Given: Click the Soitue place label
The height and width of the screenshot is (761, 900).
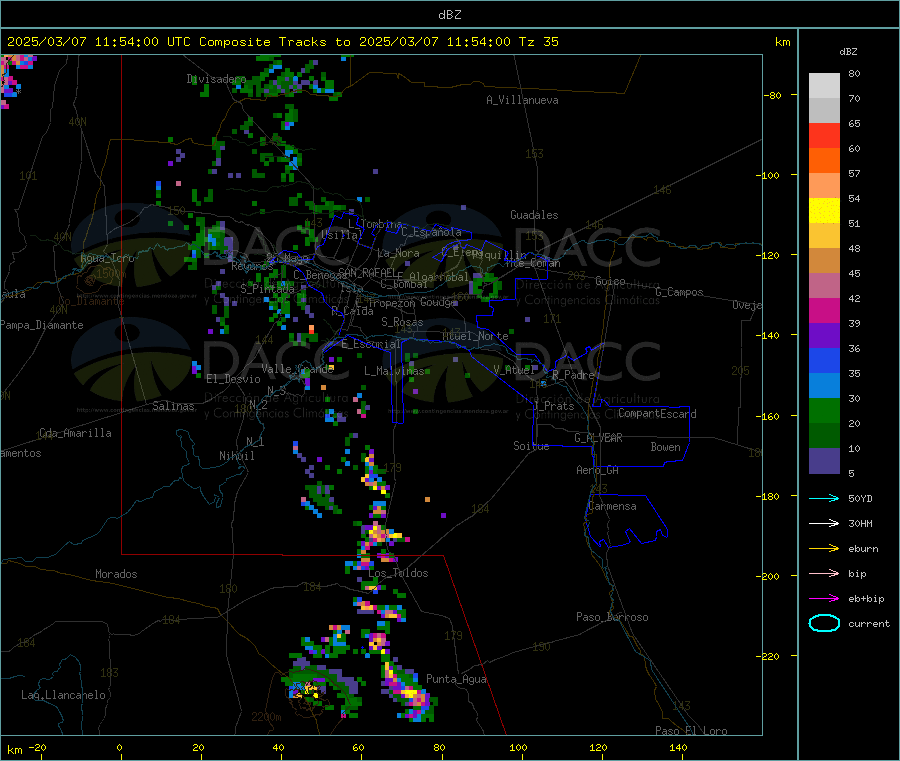Looking at the screenshot, I should (531, 446).
